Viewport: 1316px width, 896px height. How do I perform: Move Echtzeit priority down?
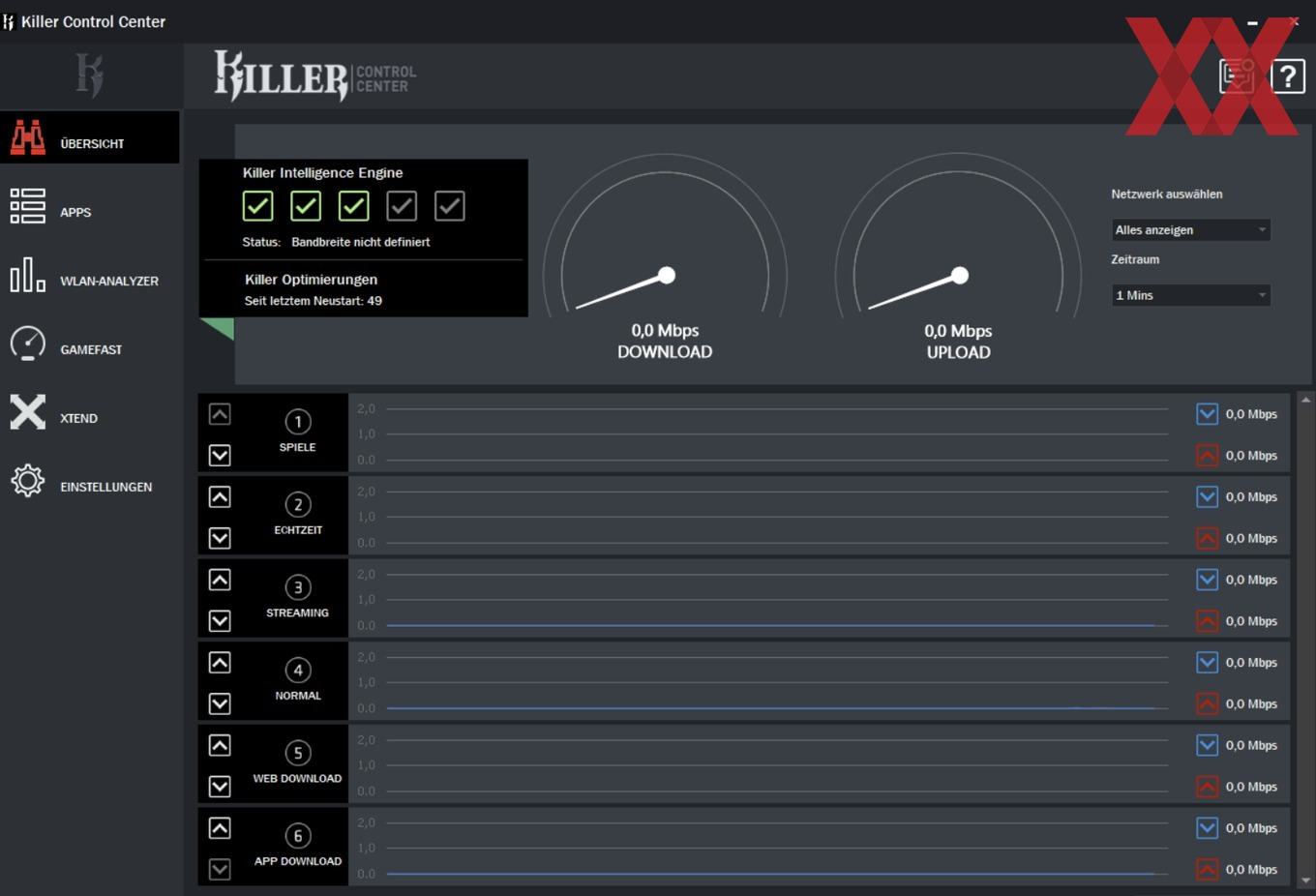(x=220, y=538)
